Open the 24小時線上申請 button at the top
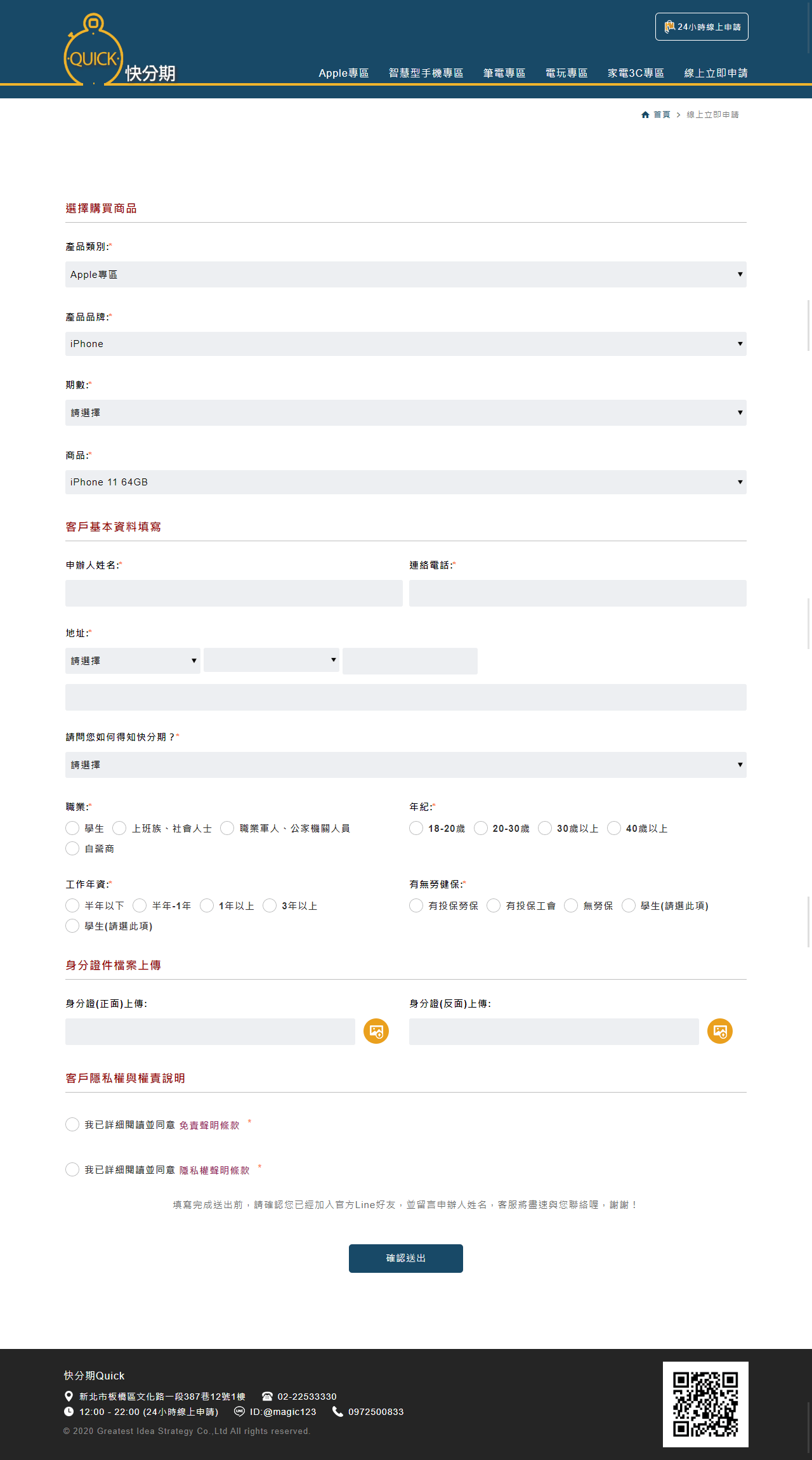 [702, 27]
